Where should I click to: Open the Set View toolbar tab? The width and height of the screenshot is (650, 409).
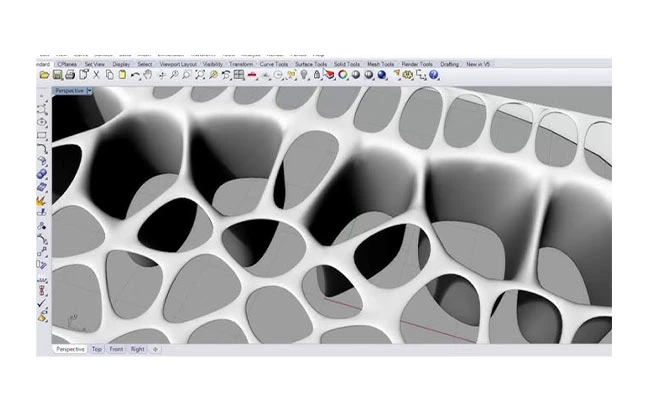click(x=95, y=64)
